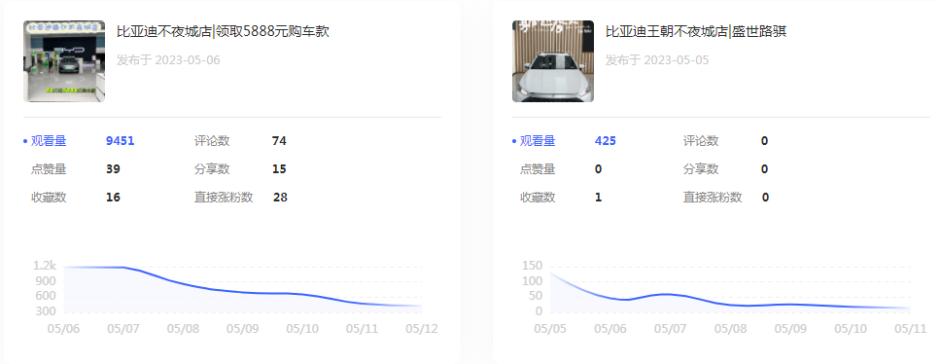Viewport: 941px width, 364px height.
Task: Click the view count value 9451
Action: [120, 141]
